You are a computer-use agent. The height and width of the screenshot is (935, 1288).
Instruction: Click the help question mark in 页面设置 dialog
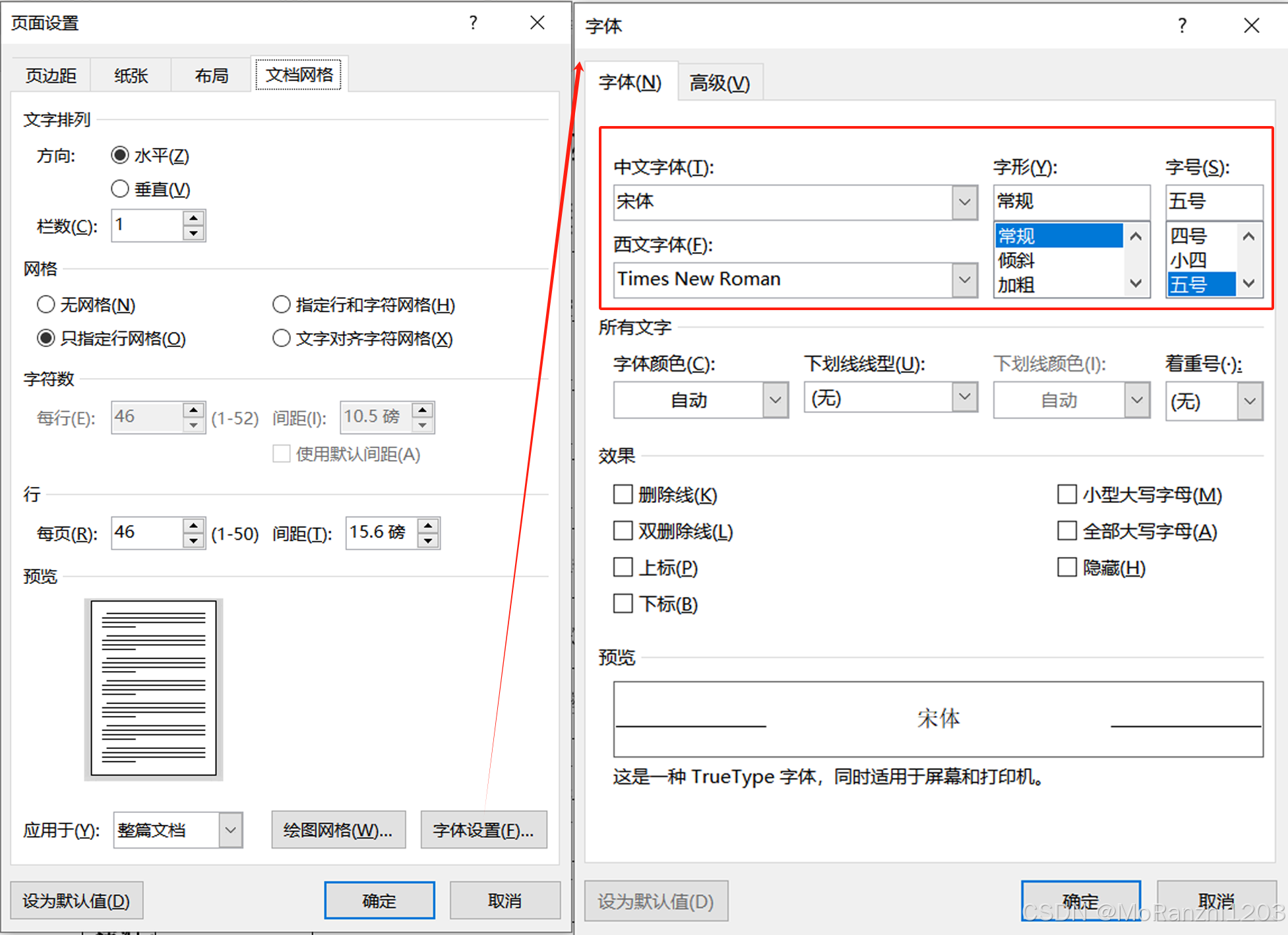[x=473, y=23]
